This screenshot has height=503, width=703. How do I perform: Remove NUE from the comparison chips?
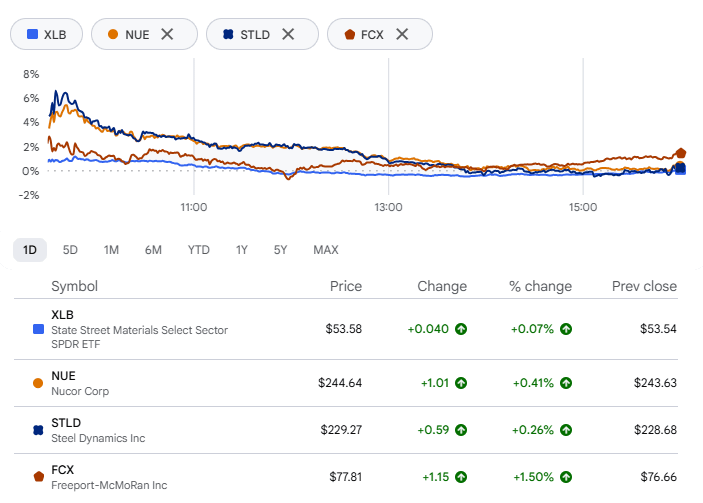(x=167, y=34)
